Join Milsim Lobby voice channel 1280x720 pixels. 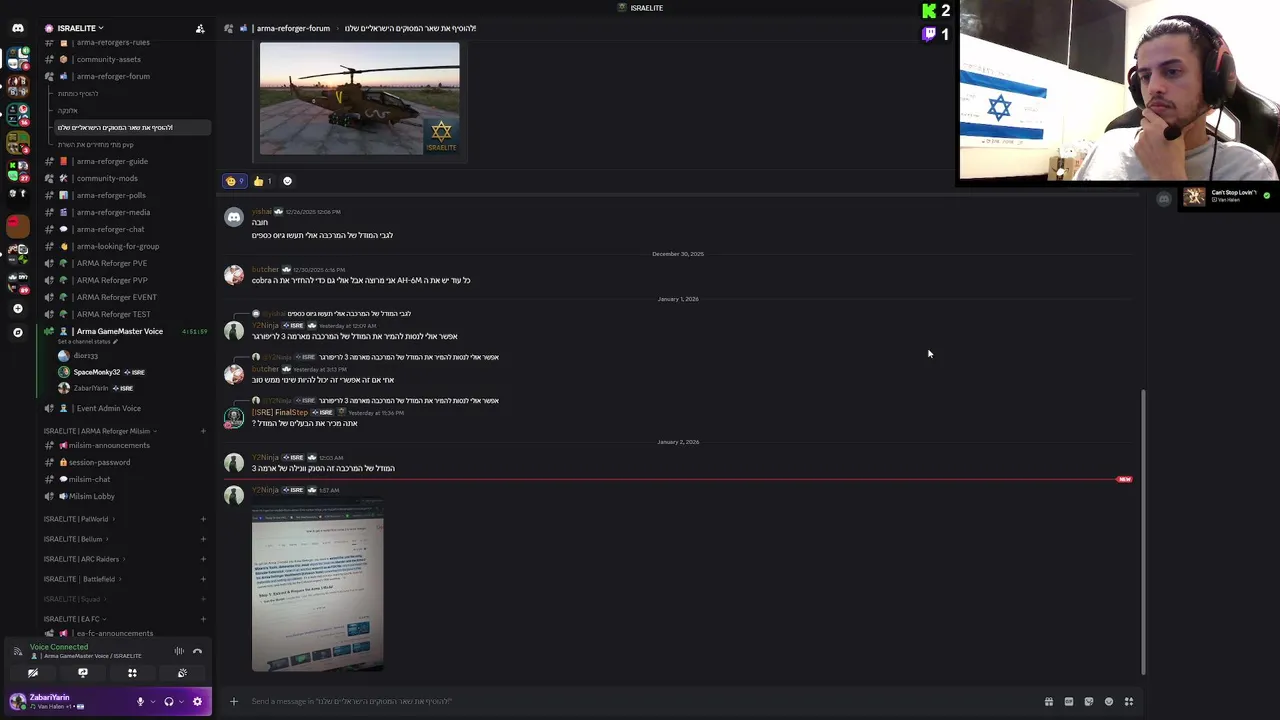point(91,496)
